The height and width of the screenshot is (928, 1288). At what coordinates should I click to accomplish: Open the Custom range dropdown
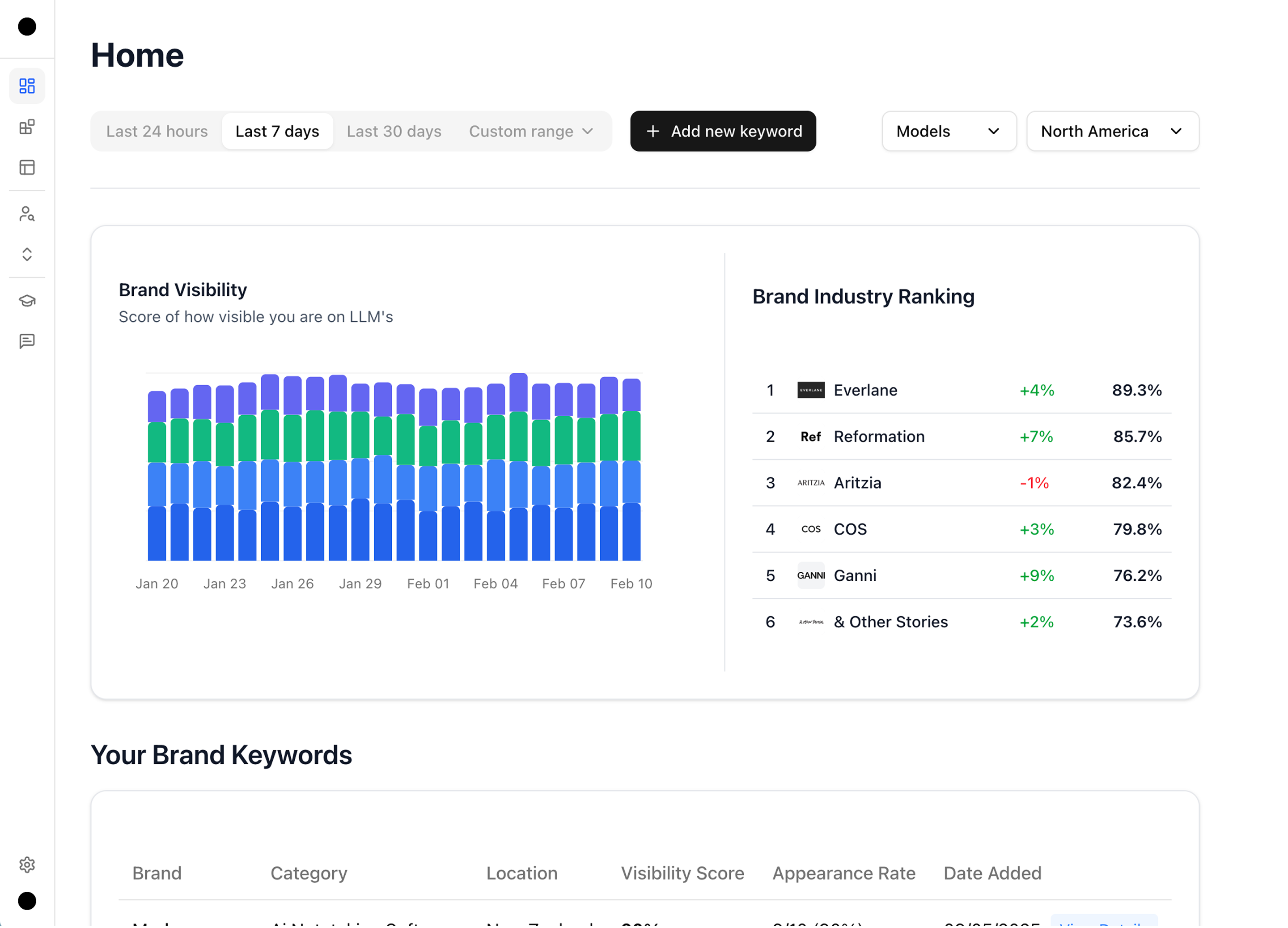point(532,132)
